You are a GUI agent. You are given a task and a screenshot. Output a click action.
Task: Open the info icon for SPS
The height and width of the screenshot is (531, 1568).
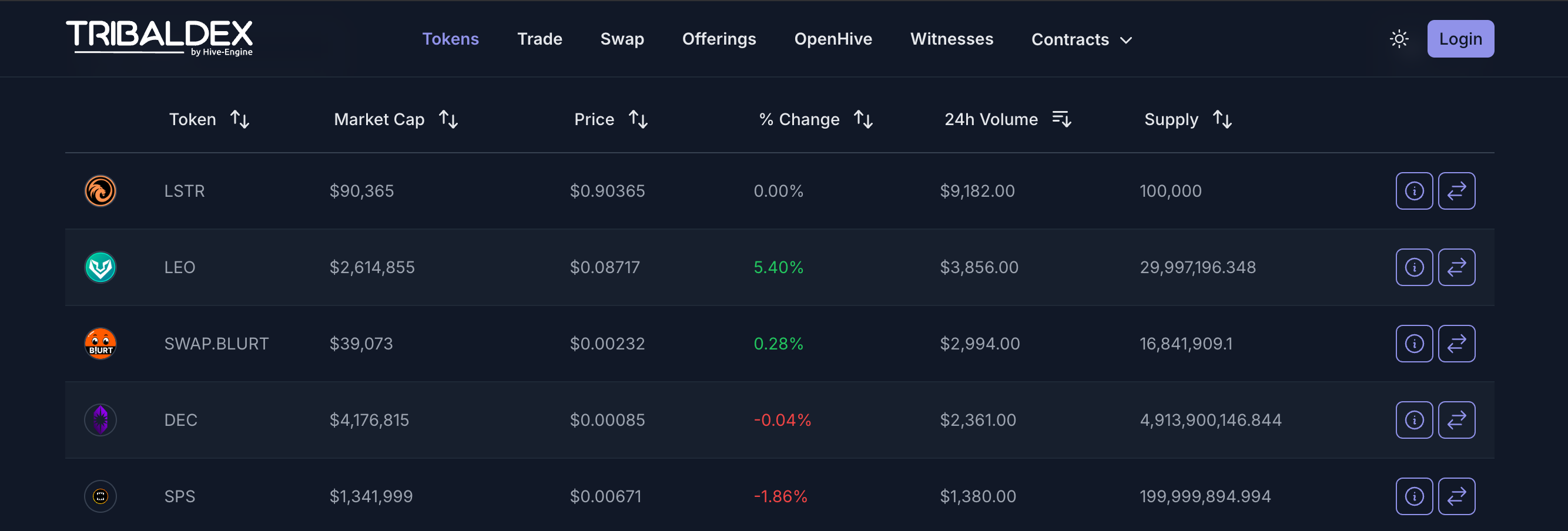coord(1414,496)
